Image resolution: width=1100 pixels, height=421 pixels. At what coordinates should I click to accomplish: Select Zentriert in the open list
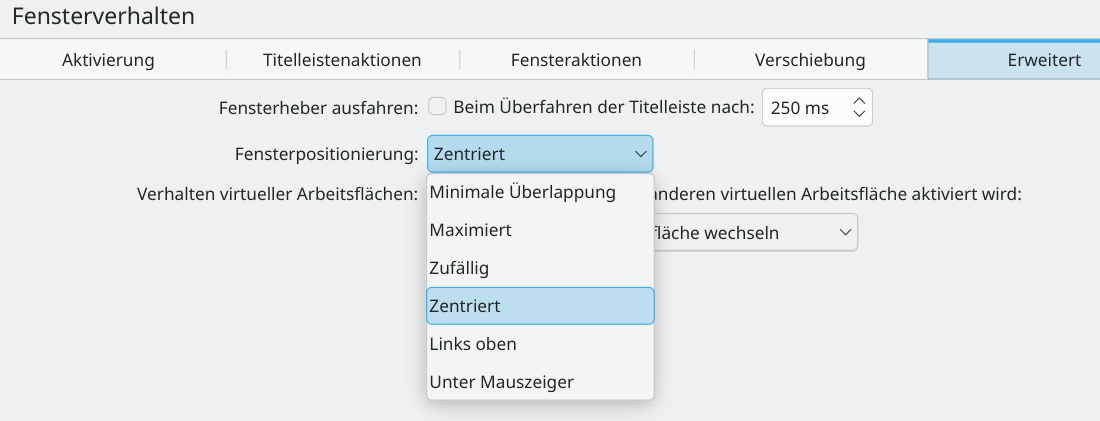point(466,306)
